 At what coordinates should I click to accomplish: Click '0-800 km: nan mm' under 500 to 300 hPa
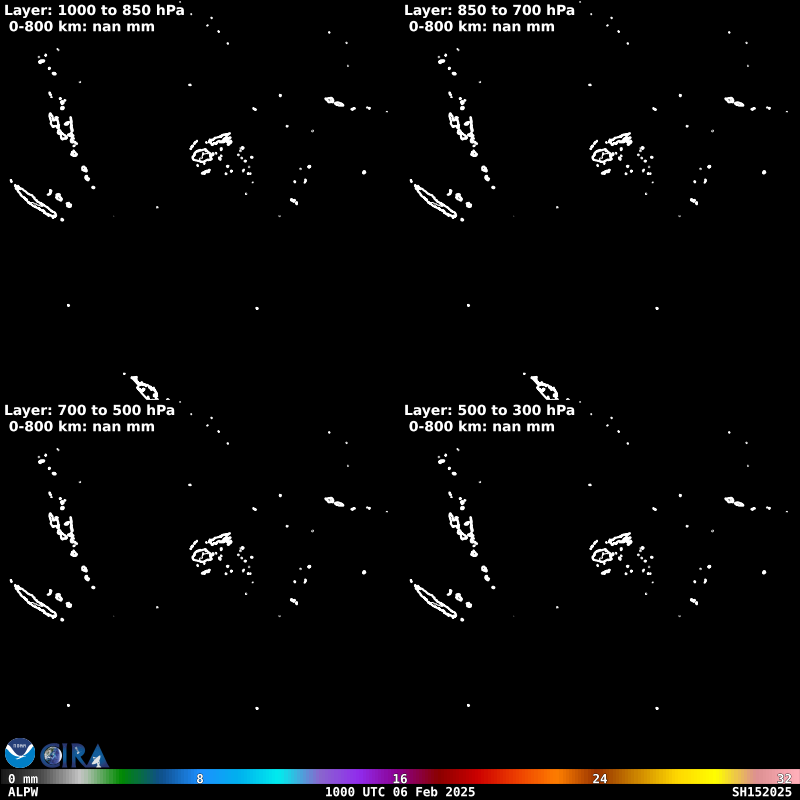click(x=482, y=427)
